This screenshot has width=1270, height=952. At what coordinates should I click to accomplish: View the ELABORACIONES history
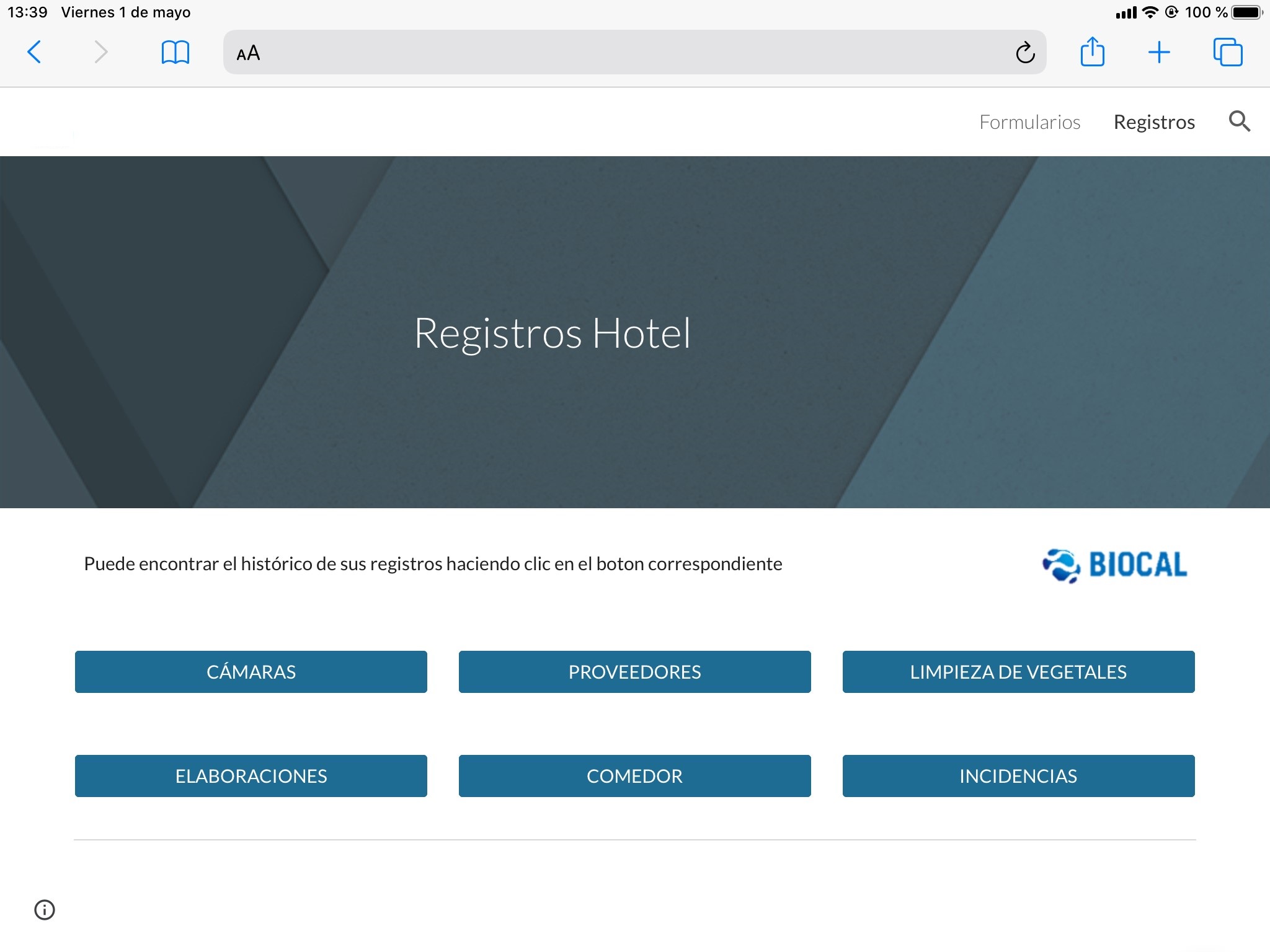pos(251,776)
